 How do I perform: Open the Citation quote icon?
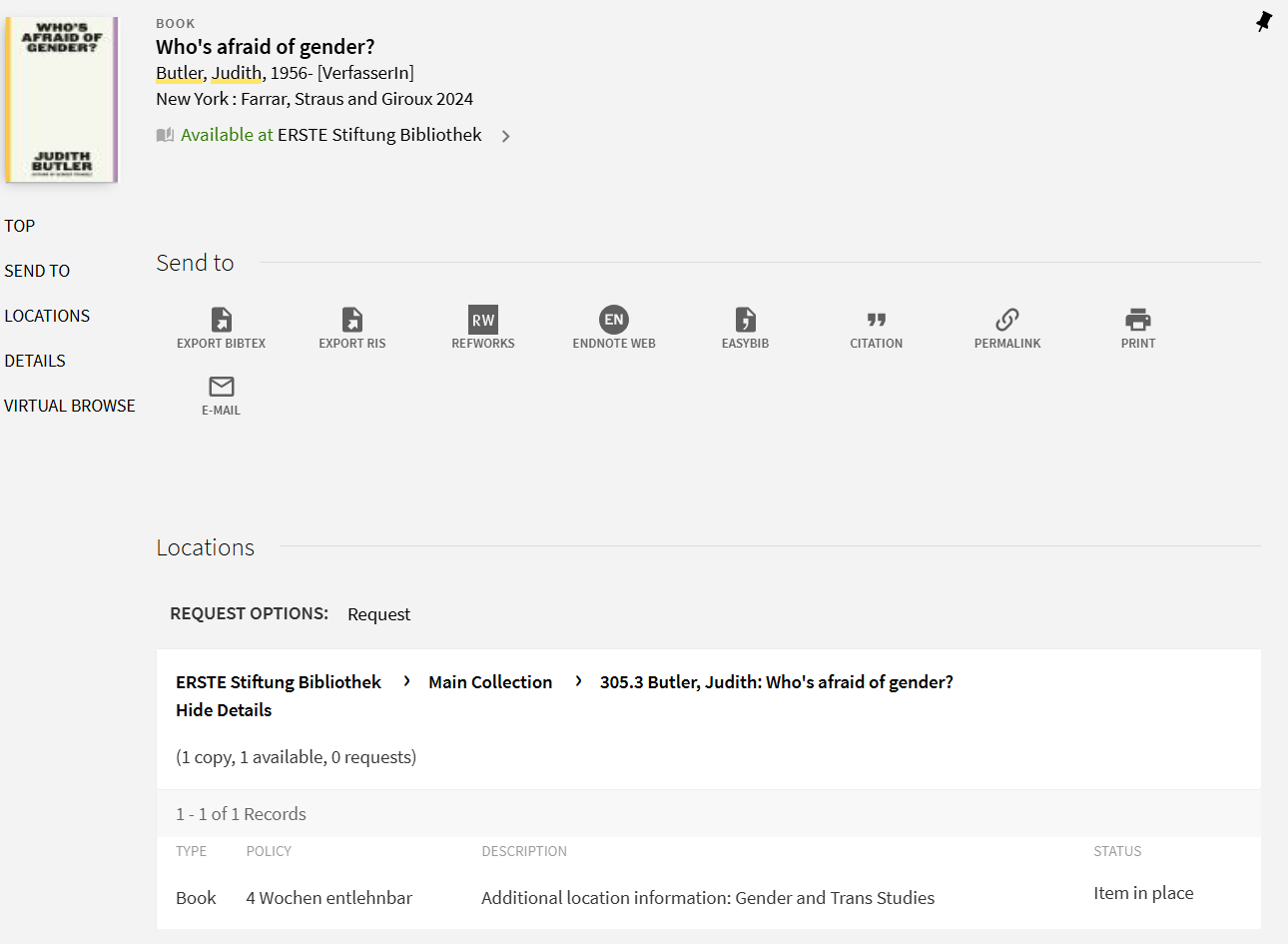[877, 320]
